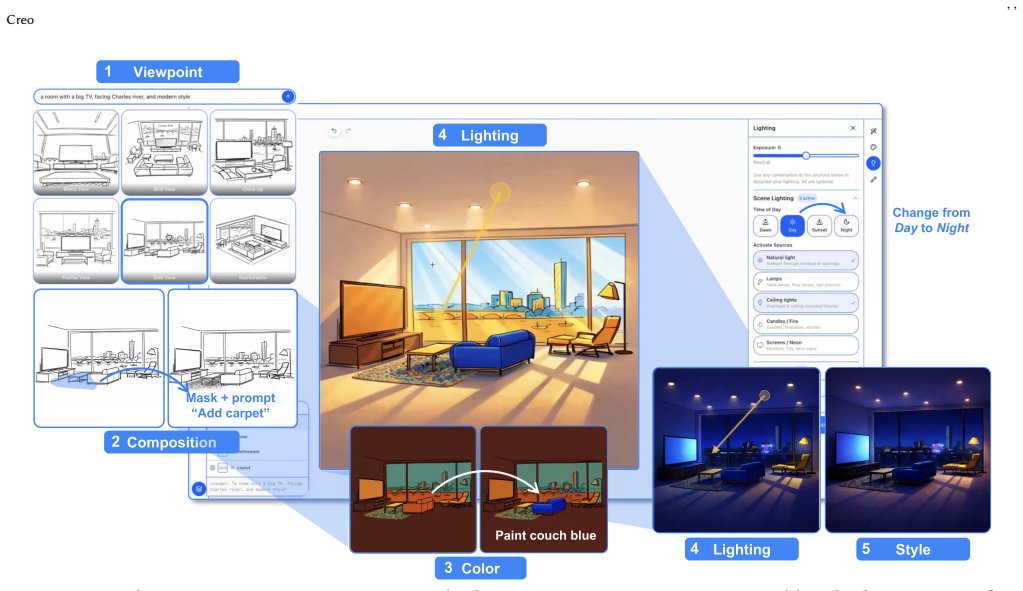Image resolution: width=1023 pixels, height=591 pixels.
Task: Toggle the Ceiling lights source
Action: [x=806, y=303]
